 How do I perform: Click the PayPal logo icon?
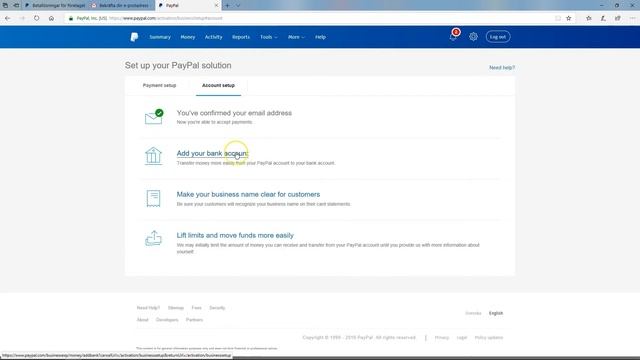pyautogui.click(x=134, y=37)
